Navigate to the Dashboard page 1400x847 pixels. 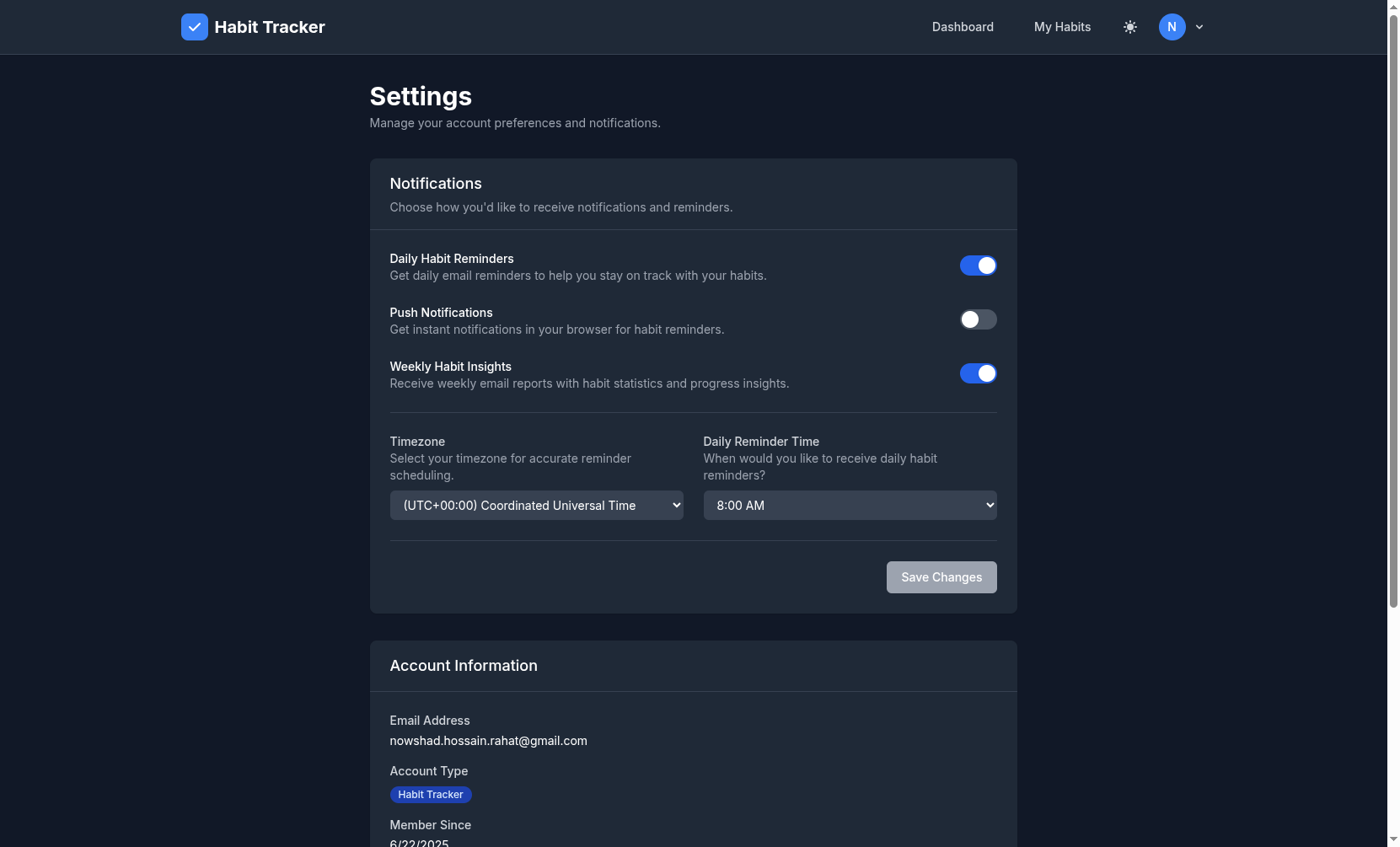click(x=962, y=26)
